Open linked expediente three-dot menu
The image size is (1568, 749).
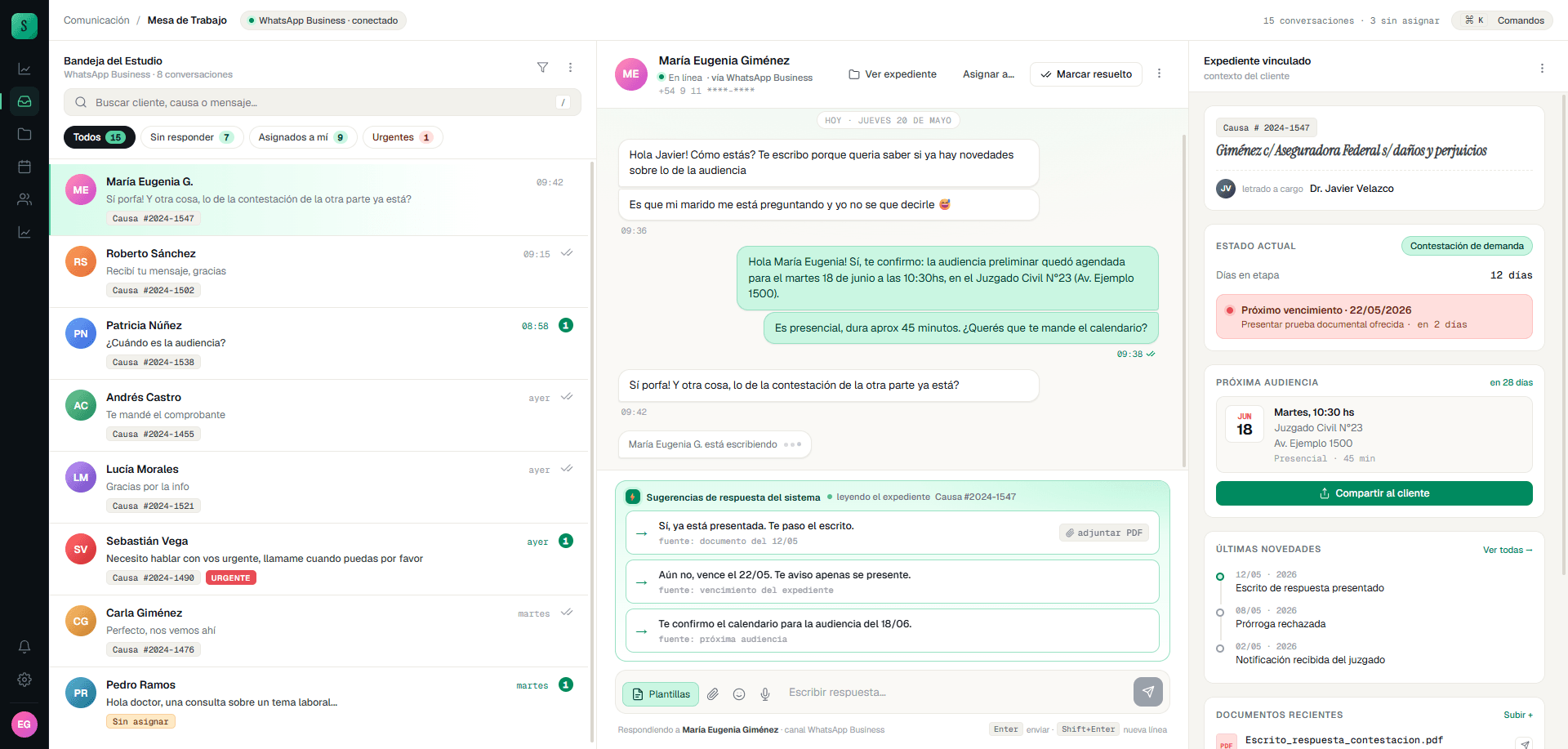point(1542,69)
